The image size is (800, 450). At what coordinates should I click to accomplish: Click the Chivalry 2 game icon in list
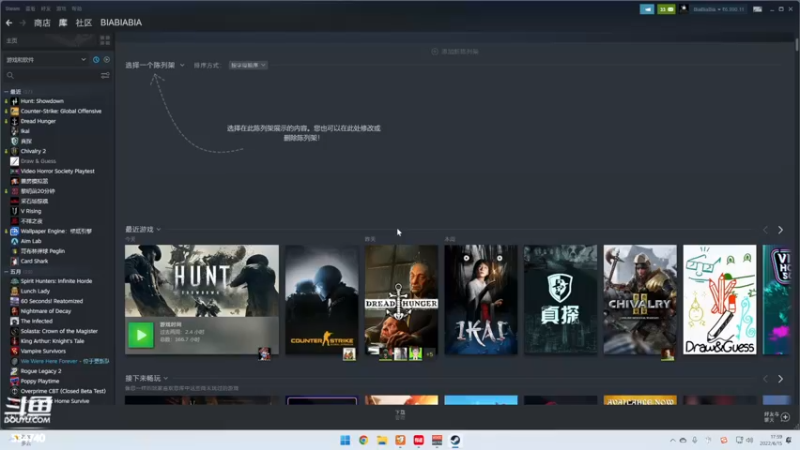point(14,151)
